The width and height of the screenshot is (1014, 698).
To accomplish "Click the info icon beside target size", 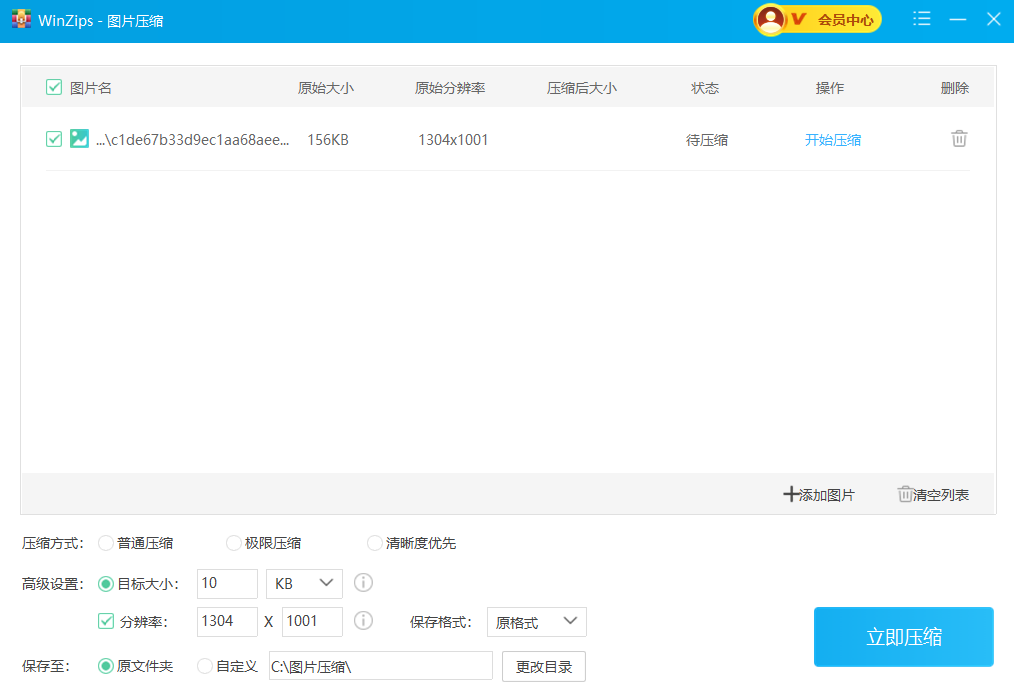I will [x=364, y=582].
